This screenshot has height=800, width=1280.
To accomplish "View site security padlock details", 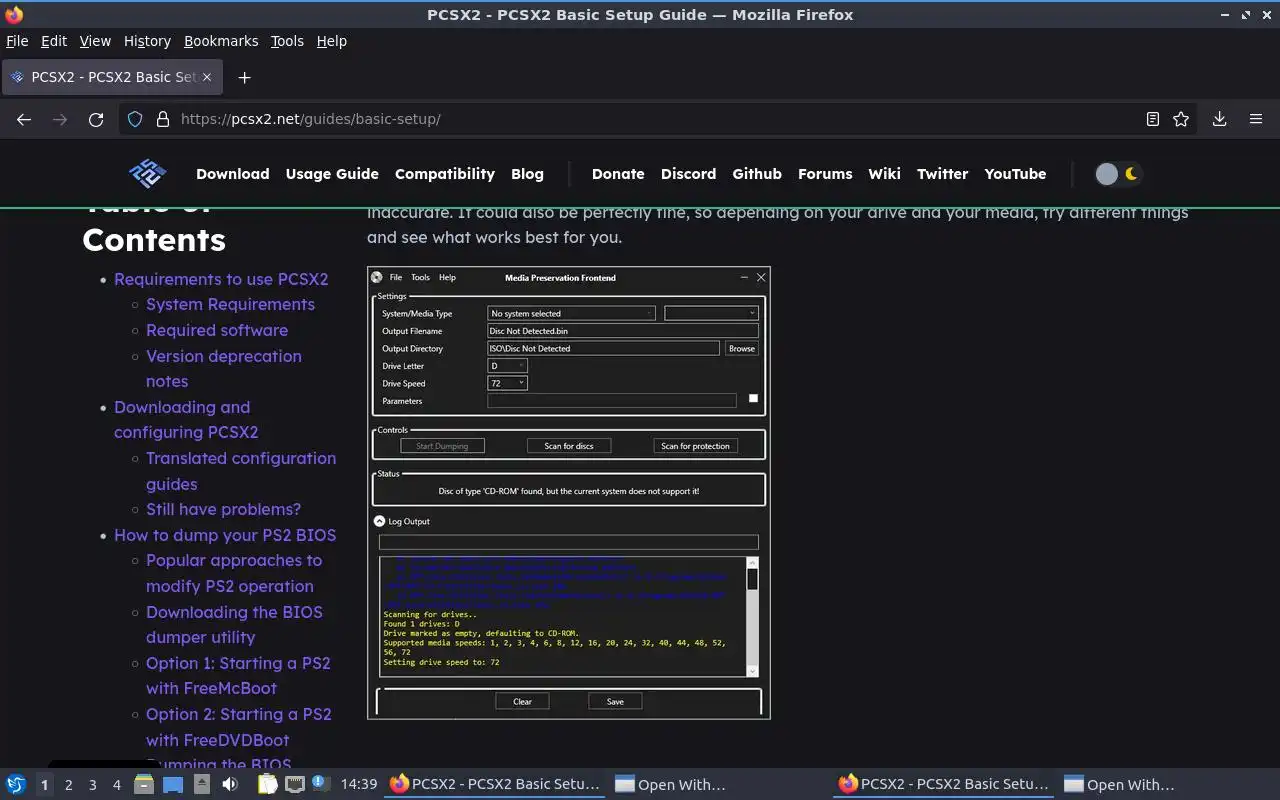I will pyautogui.click(x=163, y=119).
